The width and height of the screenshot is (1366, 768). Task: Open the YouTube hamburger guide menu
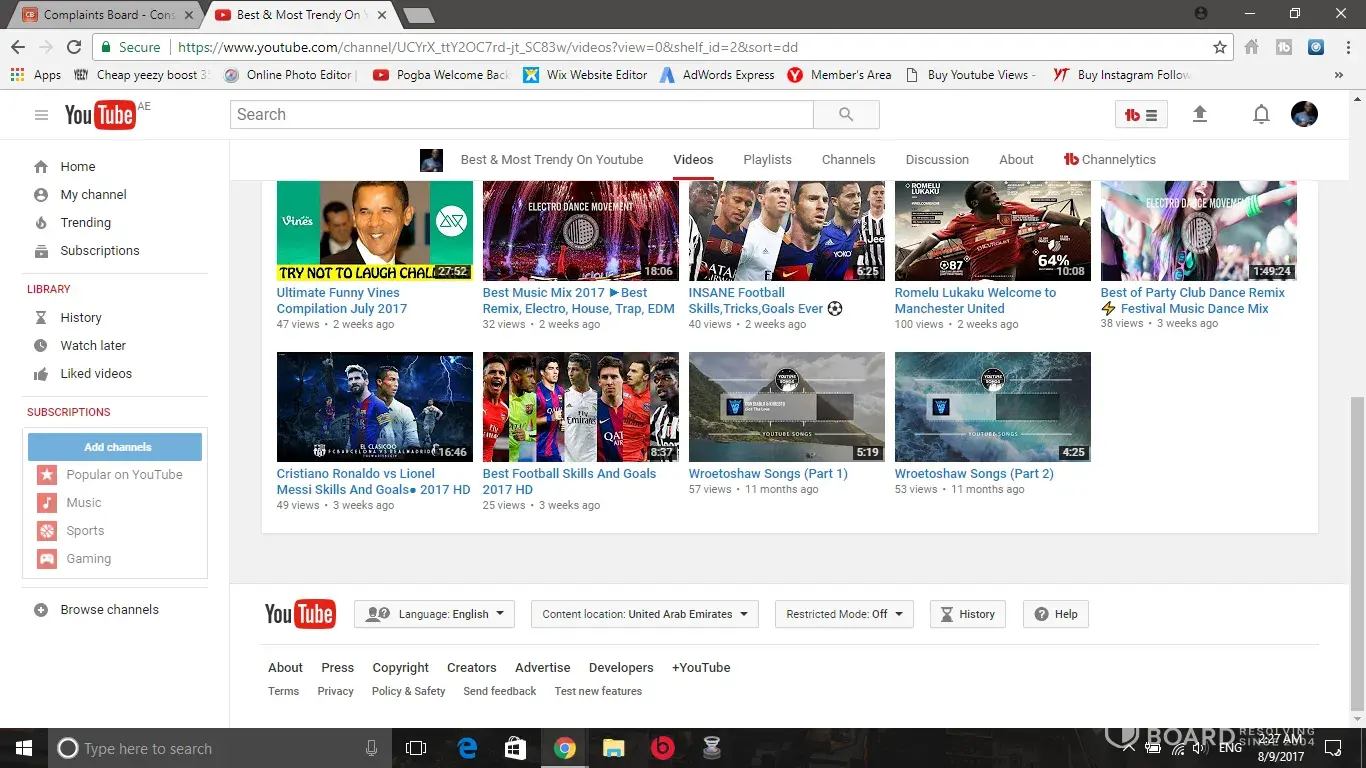[41, 115]
